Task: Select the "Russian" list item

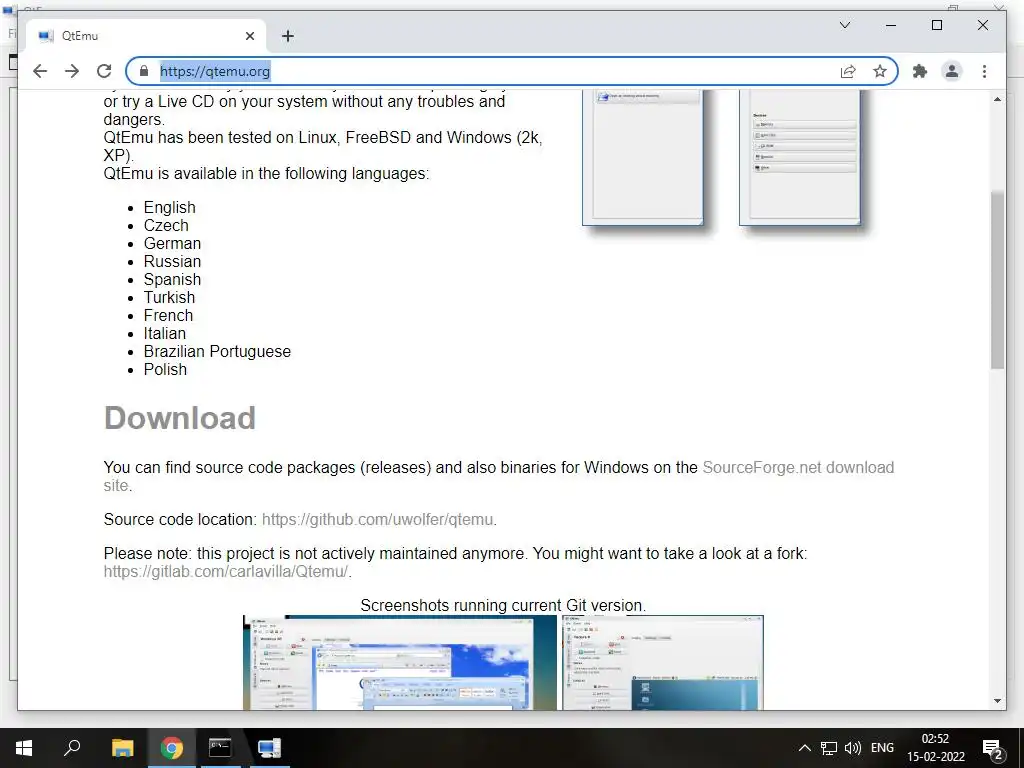Action: (x=172, y=261)
